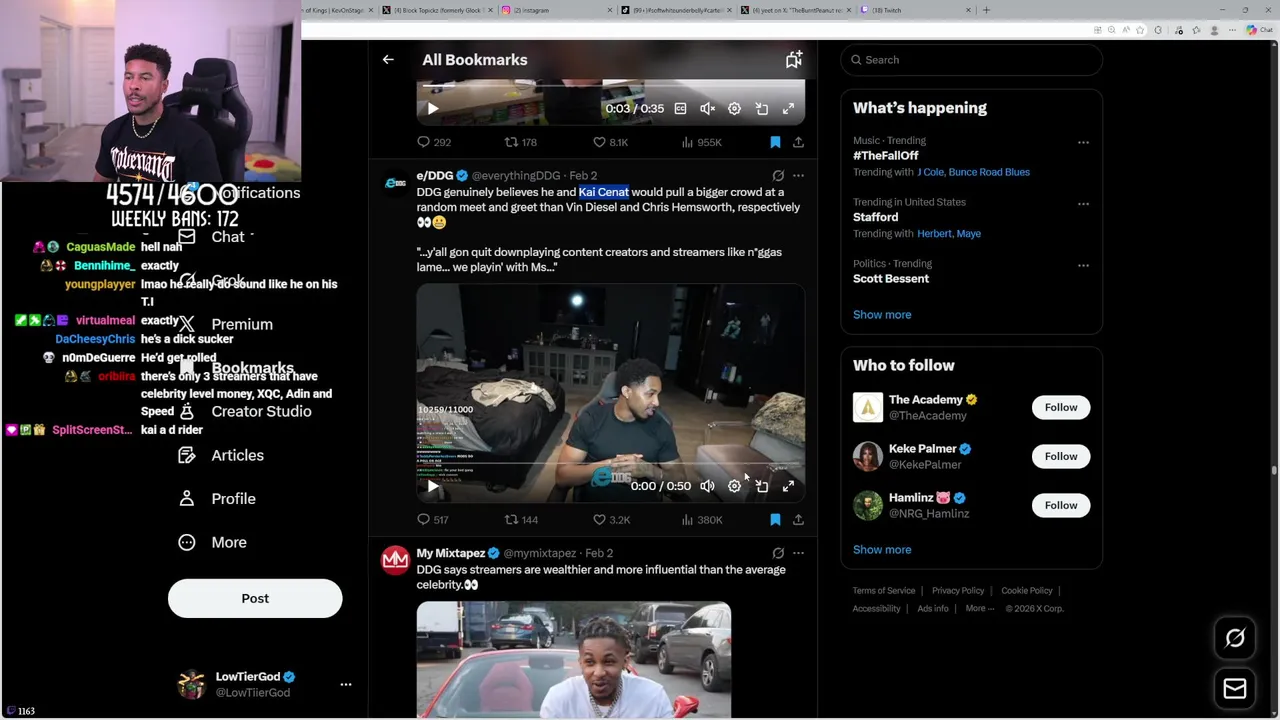Open settings gear on DDG video
This screenshot has width=1280, height=720.
pyautogui.click(x=734, y=486)
